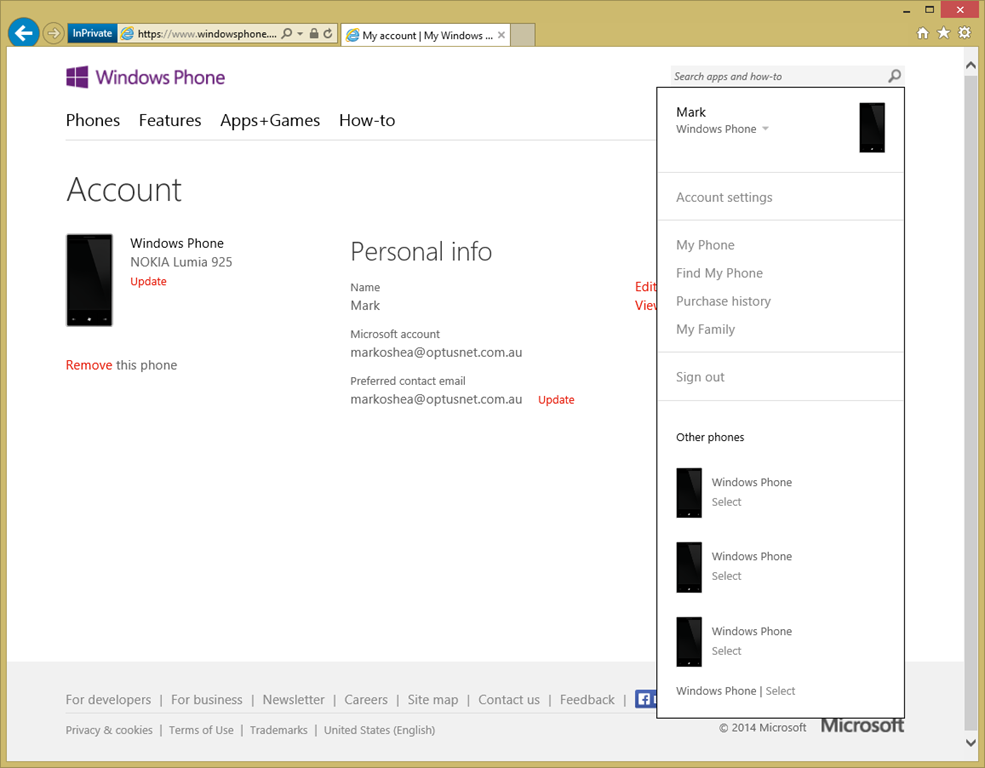This screenshot has height=768, width=985.
Task: Expand the Windows Phone dropdown under Mark
Action: pyautogui.click(x=765, y=129)
